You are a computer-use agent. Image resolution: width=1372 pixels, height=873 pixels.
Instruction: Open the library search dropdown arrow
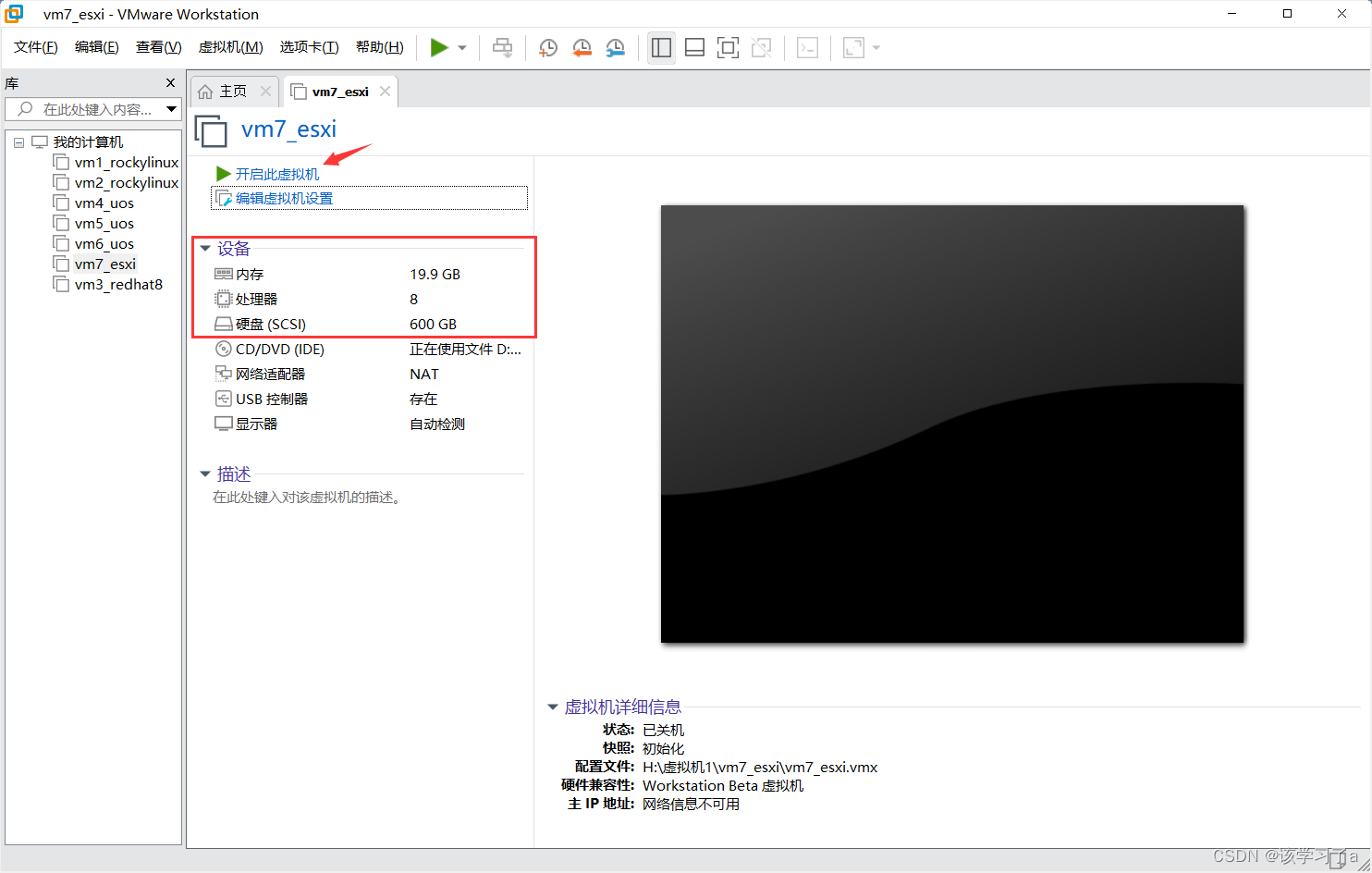pyautogui.click(x=172, y=109)
